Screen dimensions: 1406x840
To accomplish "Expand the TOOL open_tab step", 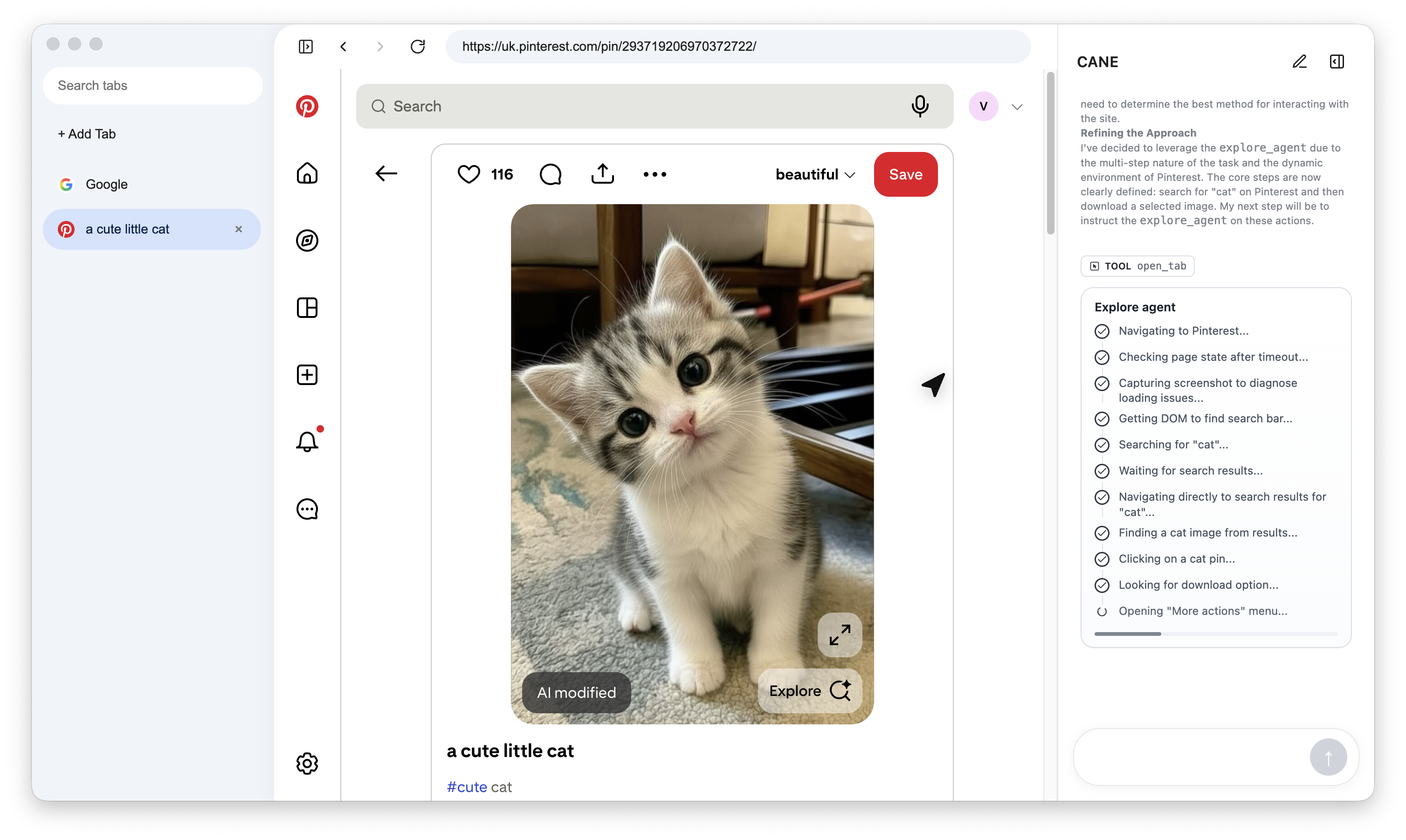I will coord(1137,266).
